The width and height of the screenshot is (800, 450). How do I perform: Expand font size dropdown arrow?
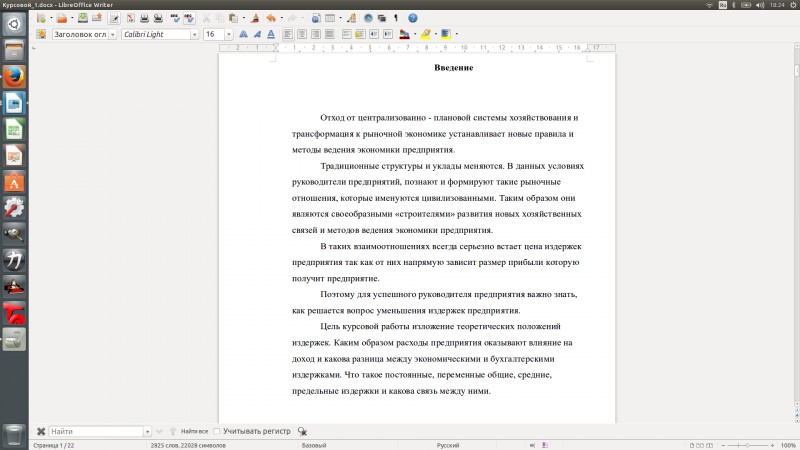point(229,34)
